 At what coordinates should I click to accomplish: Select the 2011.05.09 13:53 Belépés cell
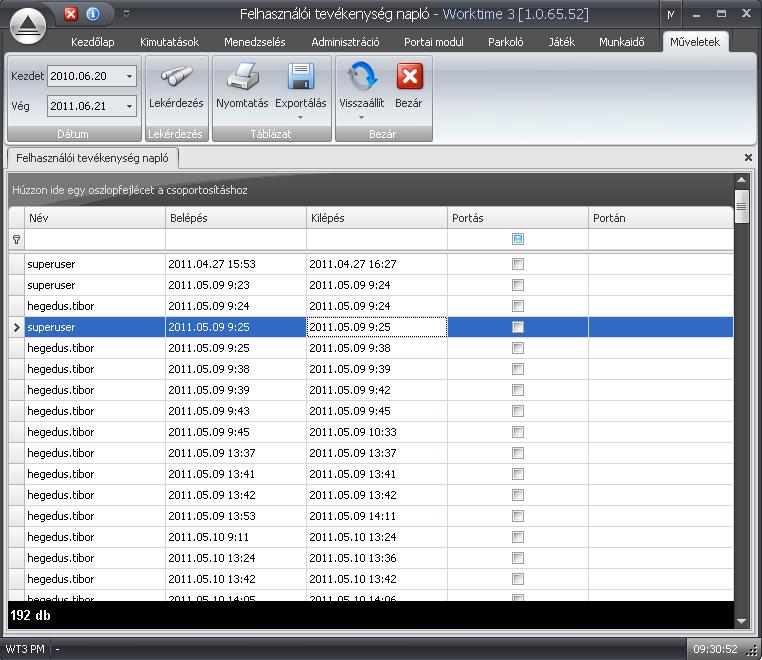(236, 516)
